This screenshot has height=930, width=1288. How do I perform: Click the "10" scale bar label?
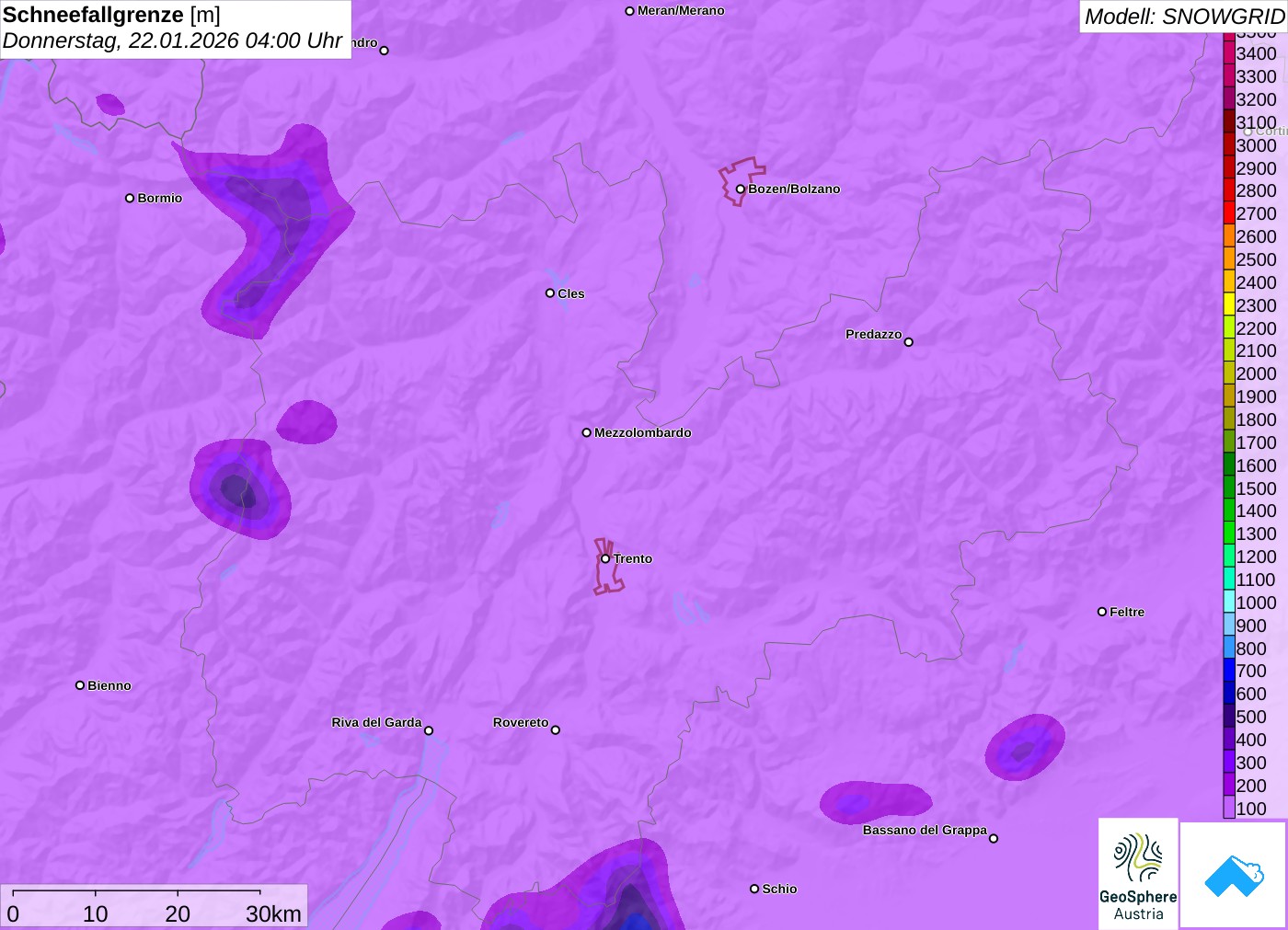96,913
